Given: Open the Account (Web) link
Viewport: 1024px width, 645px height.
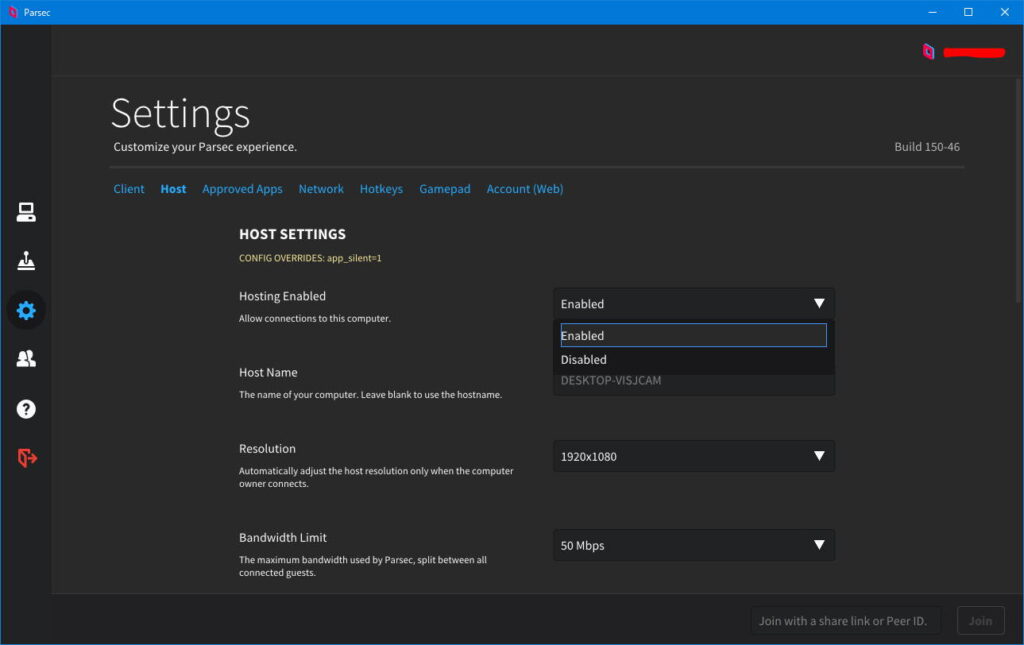Looking at the screenshot, I should [524, 189].
